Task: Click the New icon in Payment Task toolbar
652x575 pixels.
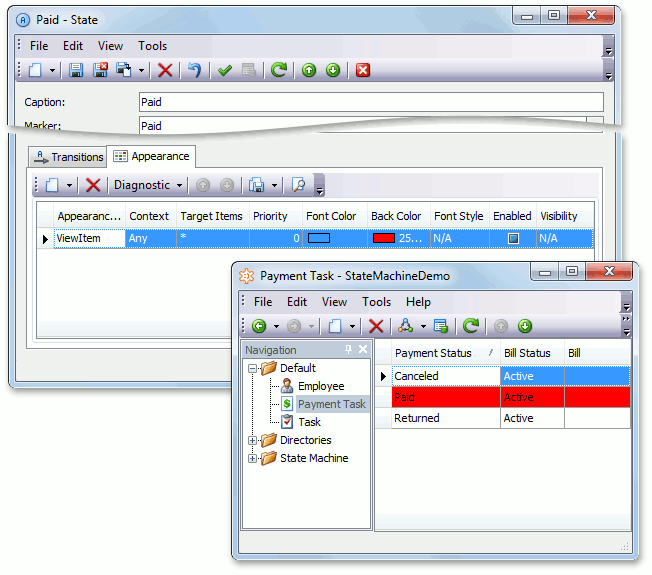Action: tap(335, 326)
